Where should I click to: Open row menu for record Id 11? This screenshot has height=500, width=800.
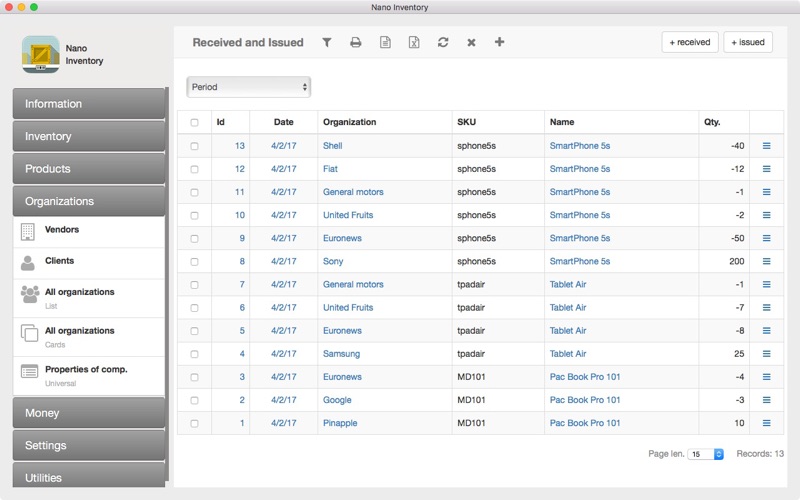766,192
